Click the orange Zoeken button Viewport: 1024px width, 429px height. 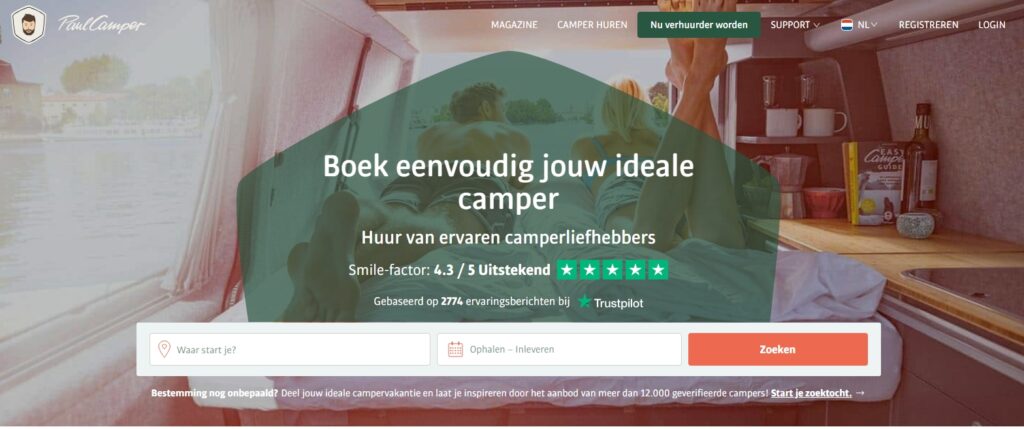tap(778, 349)
